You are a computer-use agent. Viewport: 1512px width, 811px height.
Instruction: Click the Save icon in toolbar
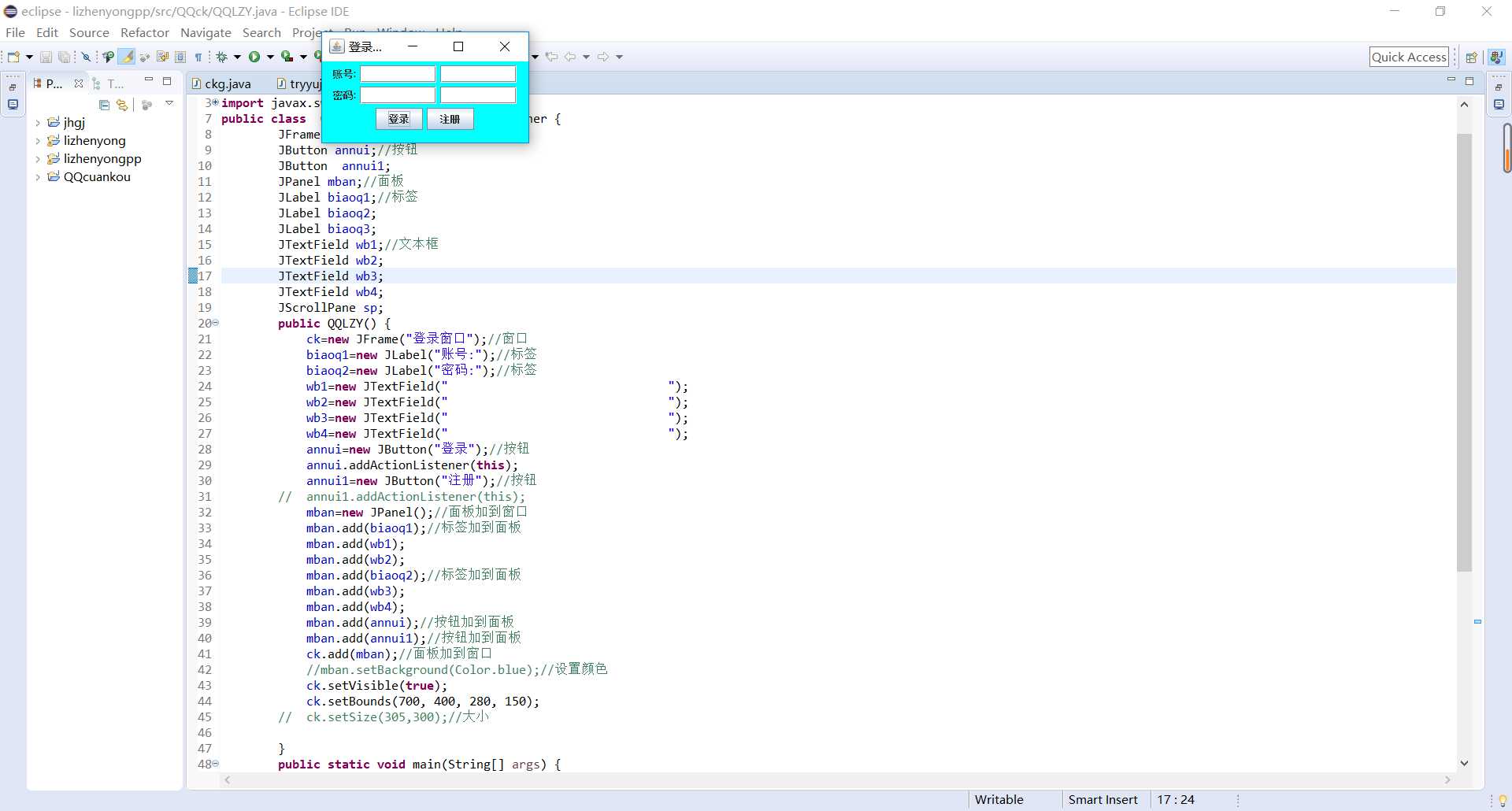(46, 57)
